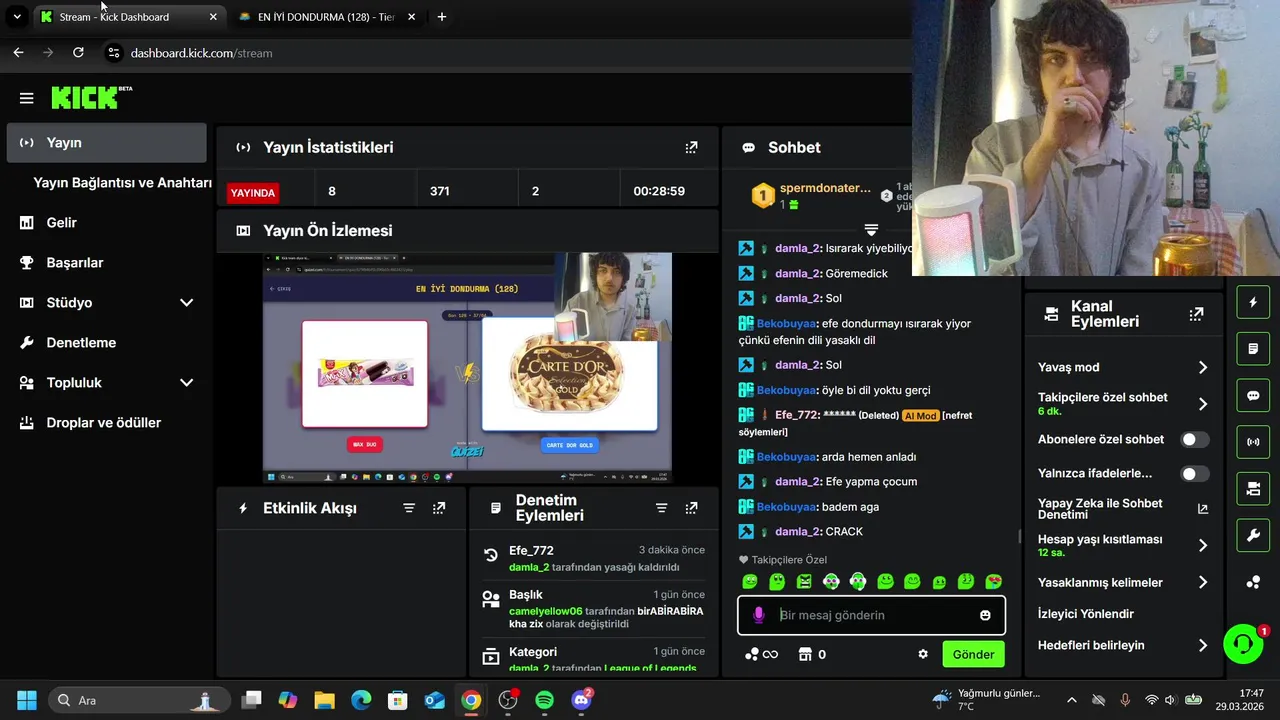1280x720 pixels.
Task: Click the YAYINDA live status badge
Action: click(253, 193)
